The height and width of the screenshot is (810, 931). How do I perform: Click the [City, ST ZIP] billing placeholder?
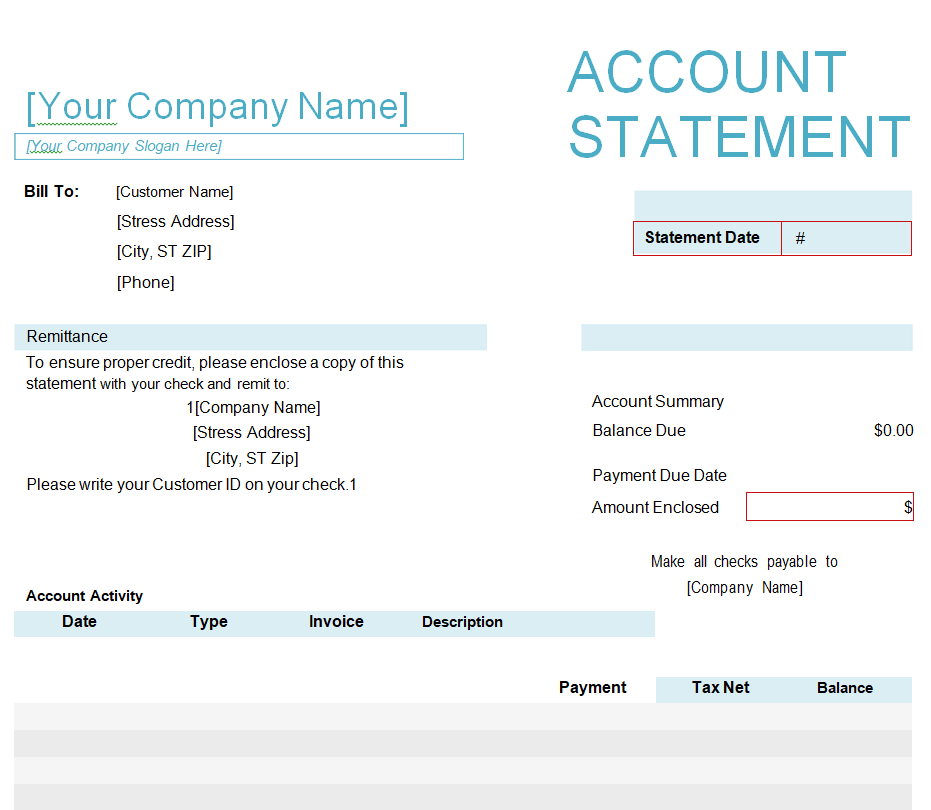pyautogui.click(x=164, y=252)
